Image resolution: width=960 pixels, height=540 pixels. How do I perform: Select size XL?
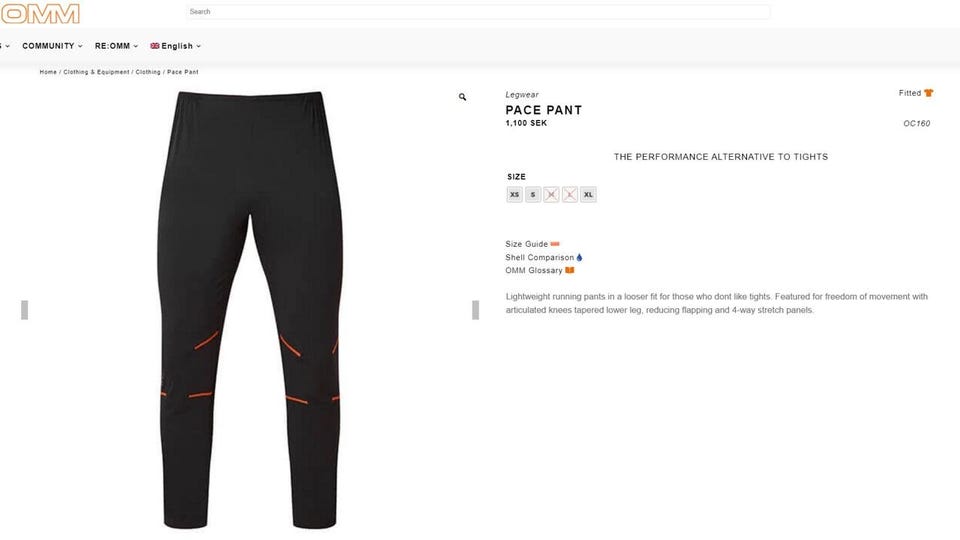pyautogui.click(x=588, y=195)
